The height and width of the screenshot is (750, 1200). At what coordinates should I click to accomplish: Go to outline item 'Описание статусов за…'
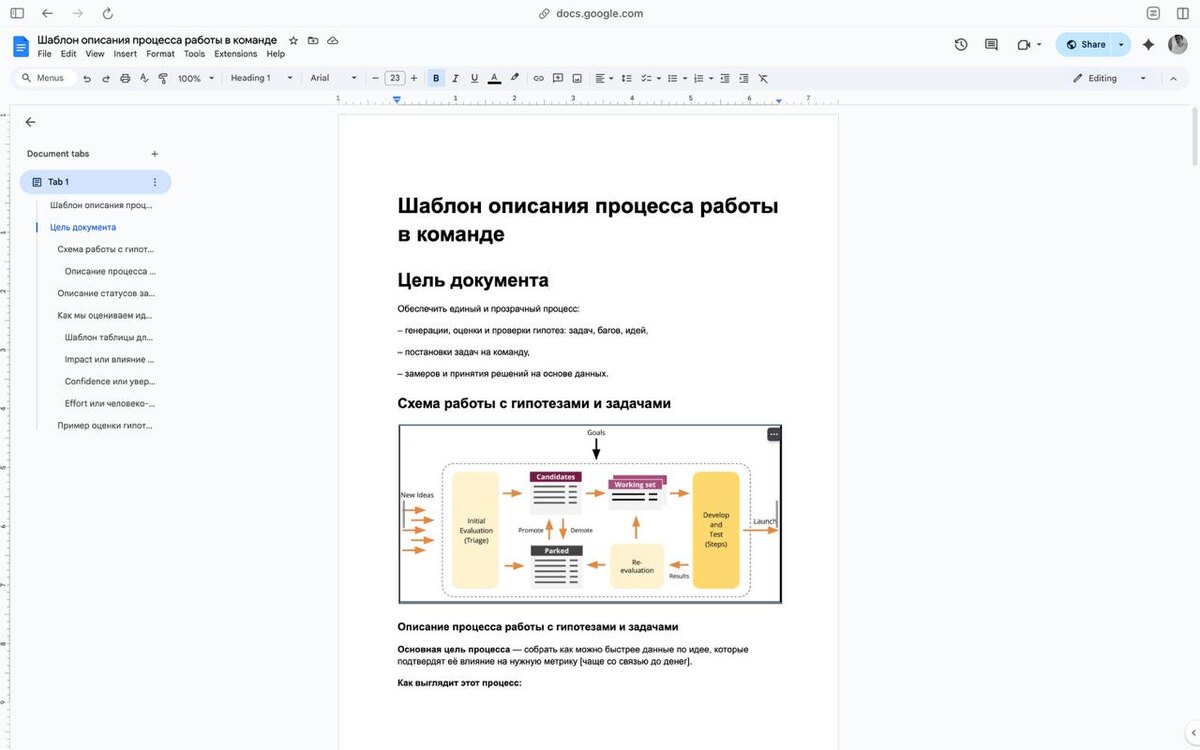coord(106,293)
